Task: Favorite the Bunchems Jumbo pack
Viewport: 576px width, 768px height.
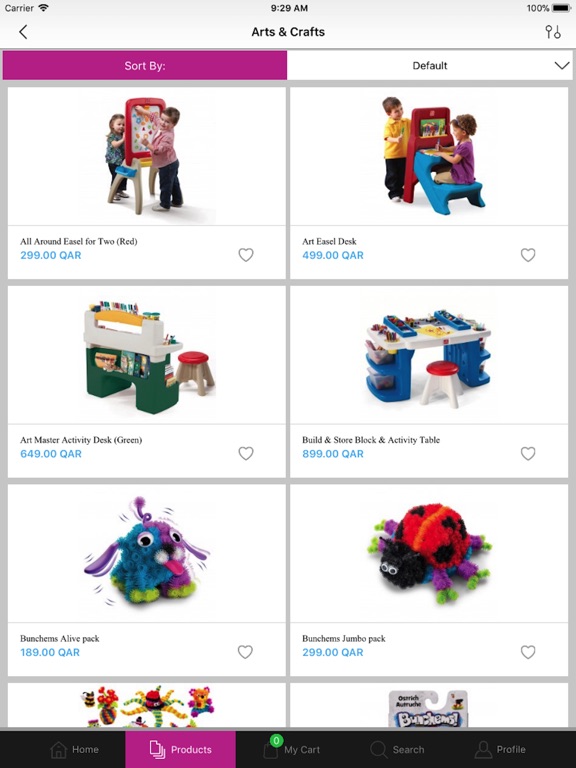Action: point(528,652)
